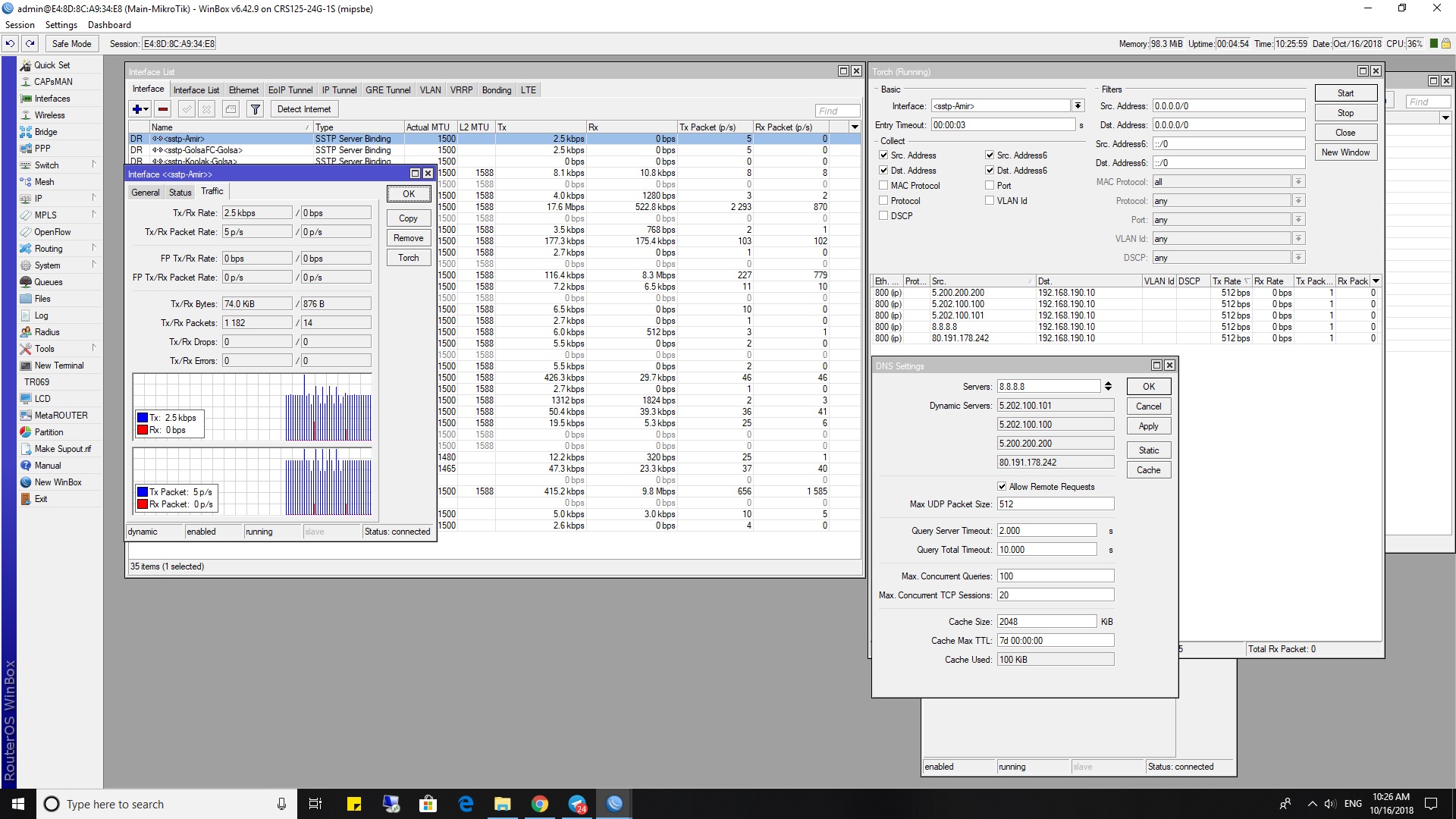Expand the IP submenu arrow
Image resolution: width=1456 pixels, height=819 pixels.
tap(94, 198)
